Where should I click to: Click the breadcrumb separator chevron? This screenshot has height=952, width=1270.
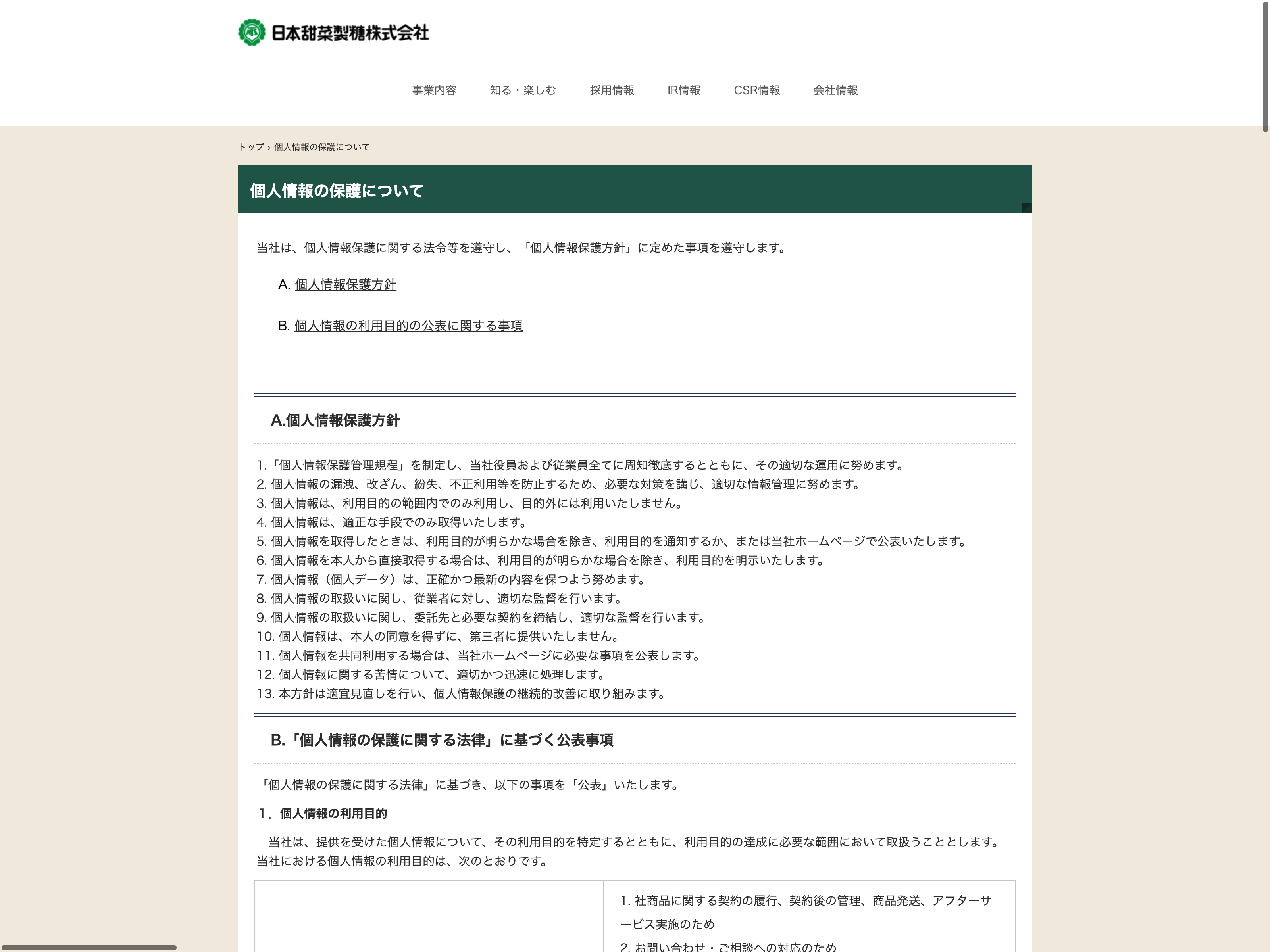pos(269,148)
